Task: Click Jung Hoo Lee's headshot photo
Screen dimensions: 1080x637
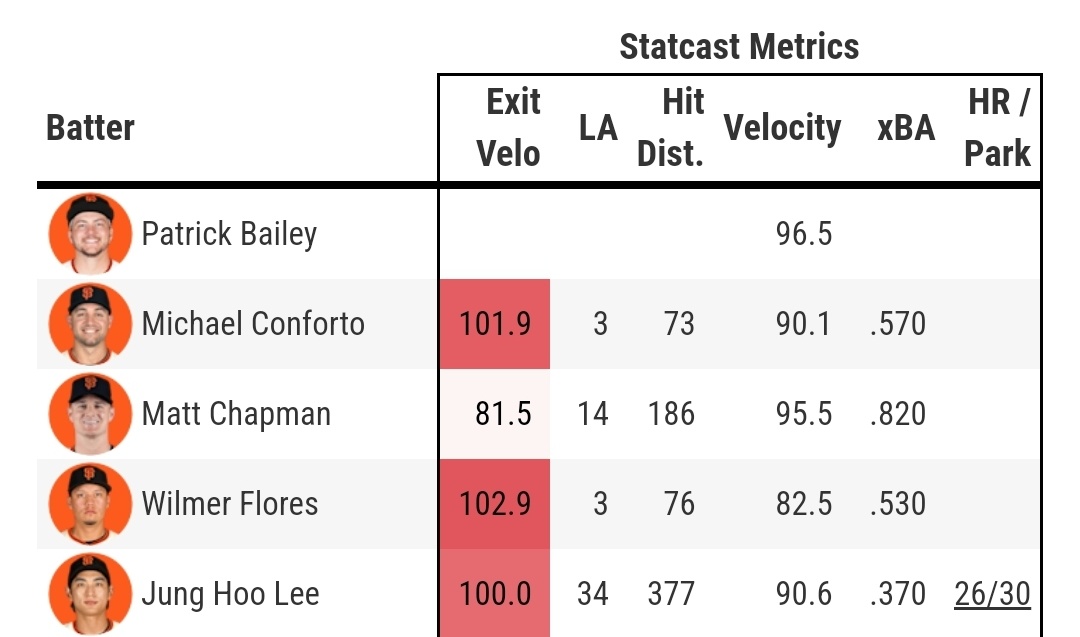Action: click(x=90, y=594)
